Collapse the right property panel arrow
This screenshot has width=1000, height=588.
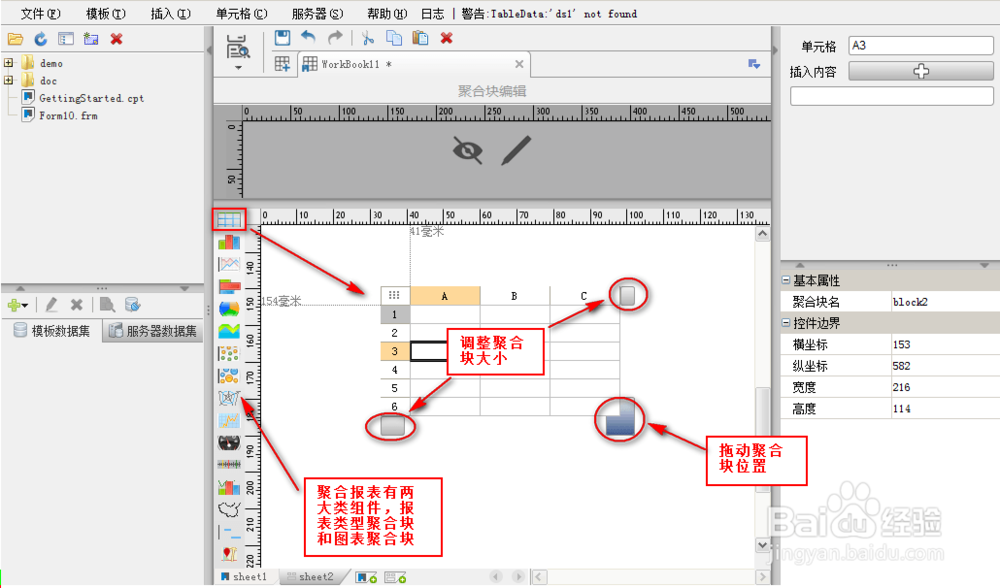point(776,50)
